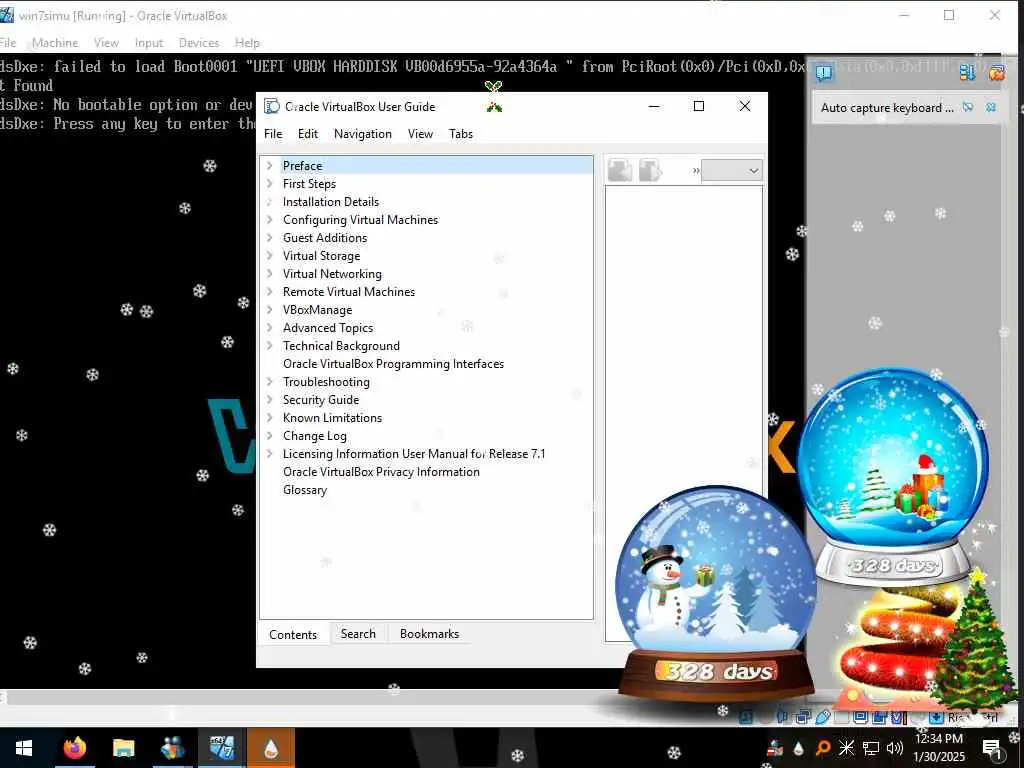Open the Devices menu in the VirtualBox VM window
This screenshot has width=1024, height=768.
tap(199, 42)
